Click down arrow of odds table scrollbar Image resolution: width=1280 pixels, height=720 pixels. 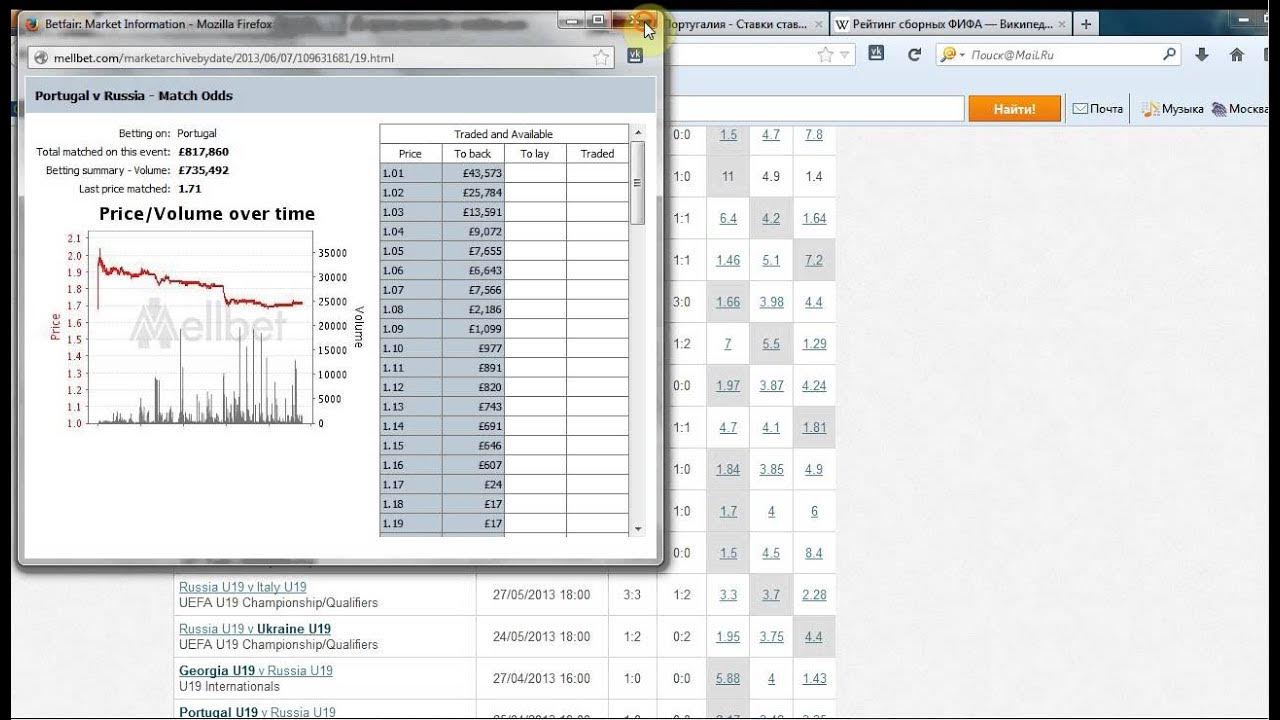click(638, 528)
